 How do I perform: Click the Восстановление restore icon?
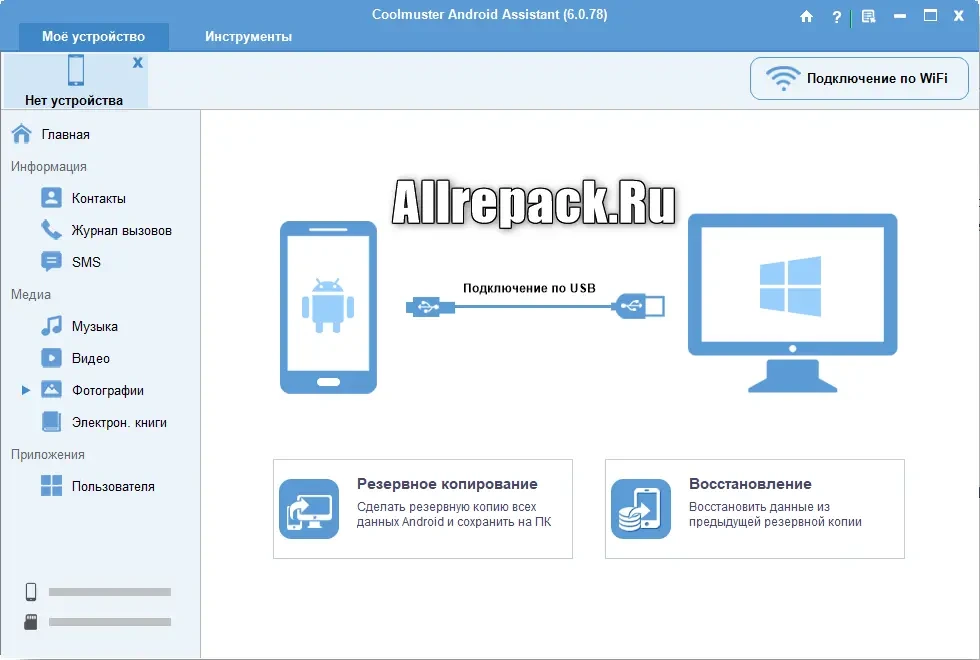click(641, 509)
